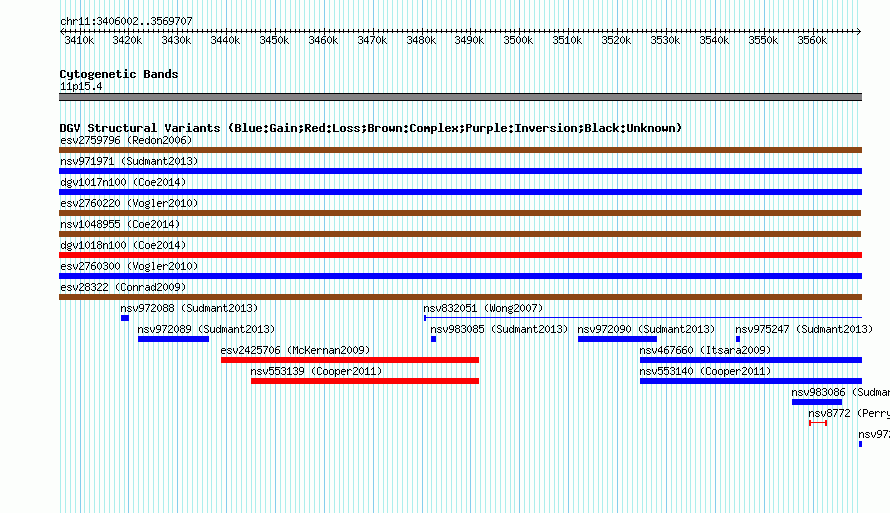The width and height of the screenshot is (890, 513).
Task: Open the dgv1018n100 (Coe2014) label
Action: click(x=123, y=245)
